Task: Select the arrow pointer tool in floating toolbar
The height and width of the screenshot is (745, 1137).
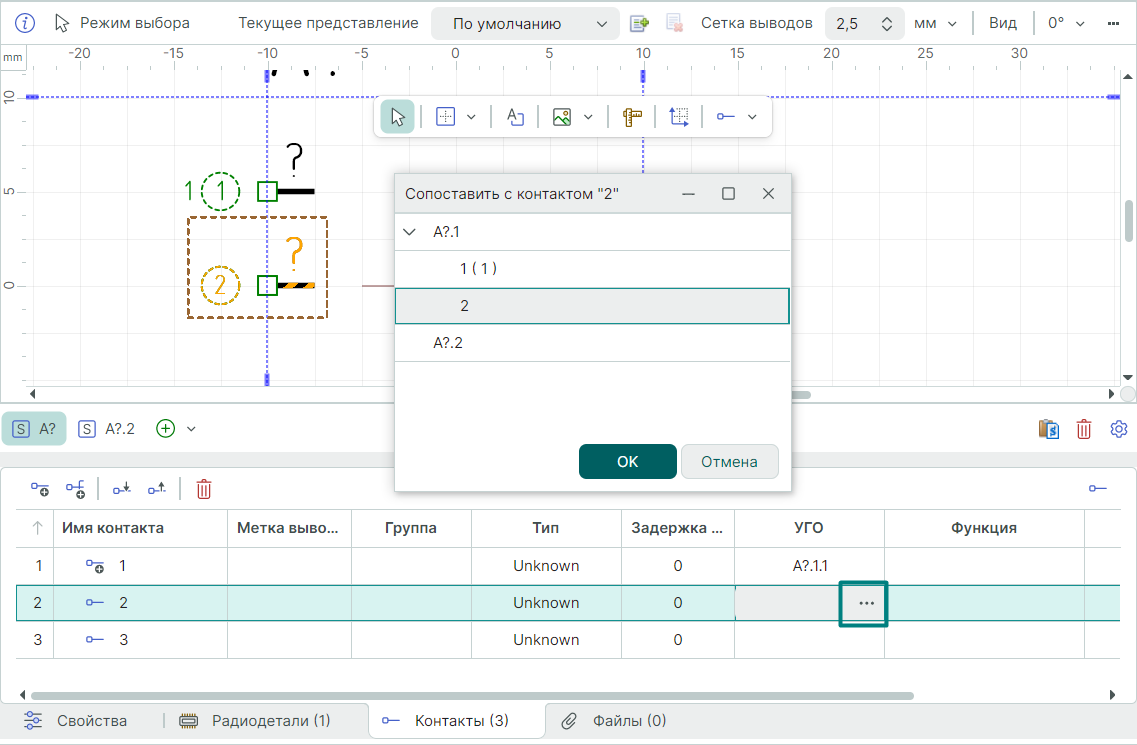Action: click(x=398, y=117)
